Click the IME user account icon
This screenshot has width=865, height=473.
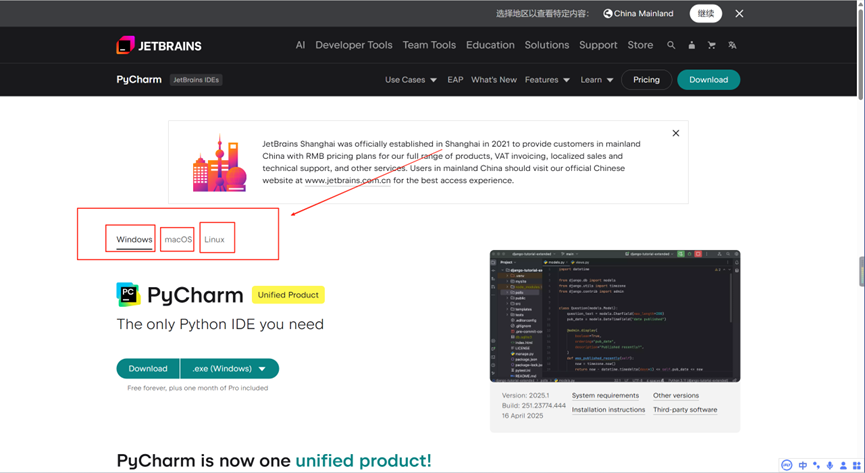click(843, 465)
